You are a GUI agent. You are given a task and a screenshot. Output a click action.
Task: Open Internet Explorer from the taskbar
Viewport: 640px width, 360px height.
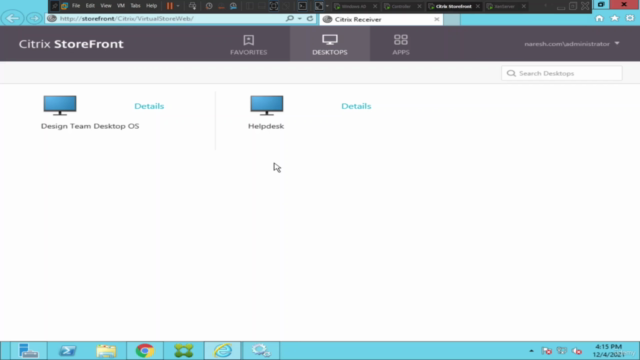222,351
